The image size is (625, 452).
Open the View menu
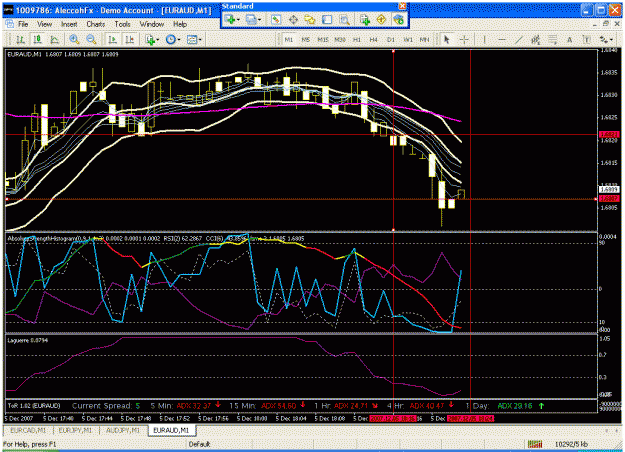45,24
